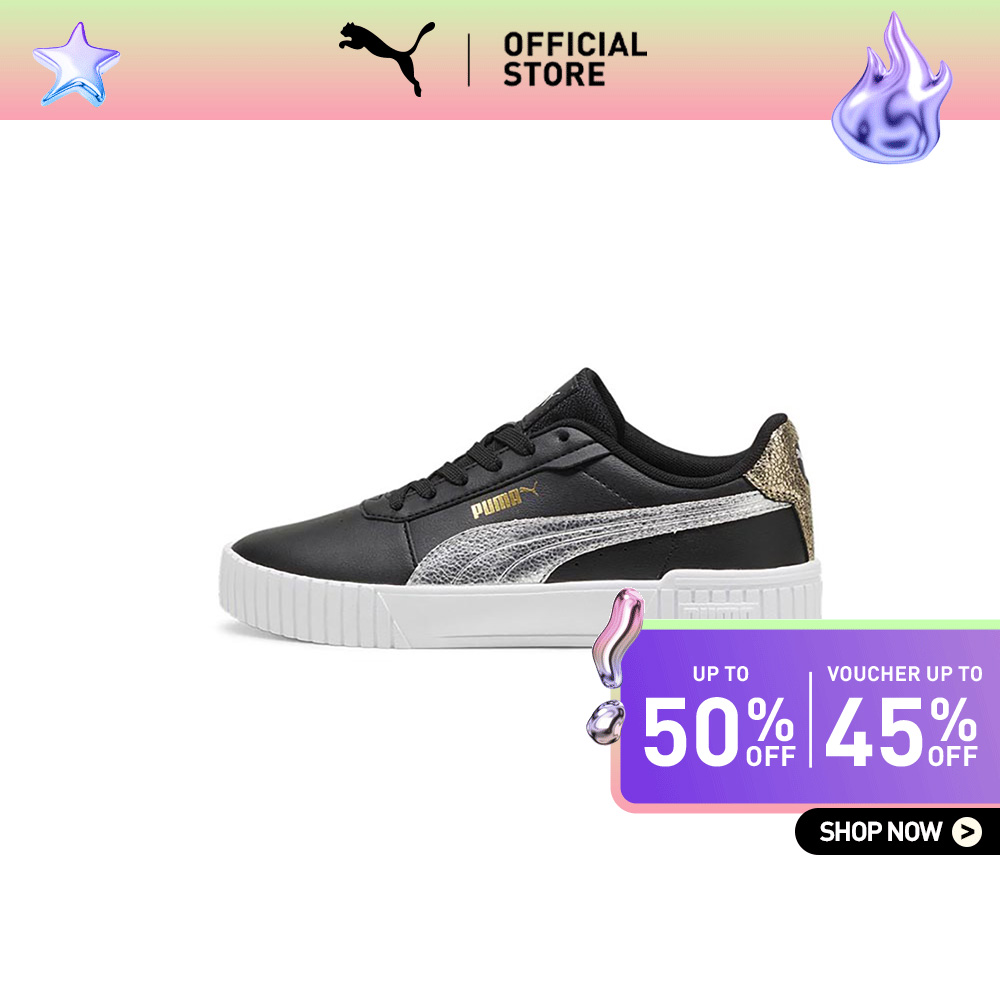Click the purple chrome flame icon
Viewport: 1000px width, 1000px height.
point(892,88)
